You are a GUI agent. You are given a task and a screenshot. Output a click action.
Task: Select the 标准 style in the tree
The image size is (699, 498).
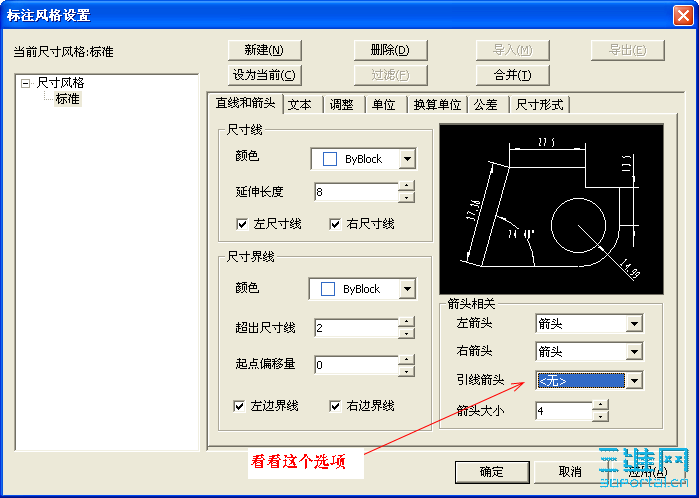pos(68,99)
